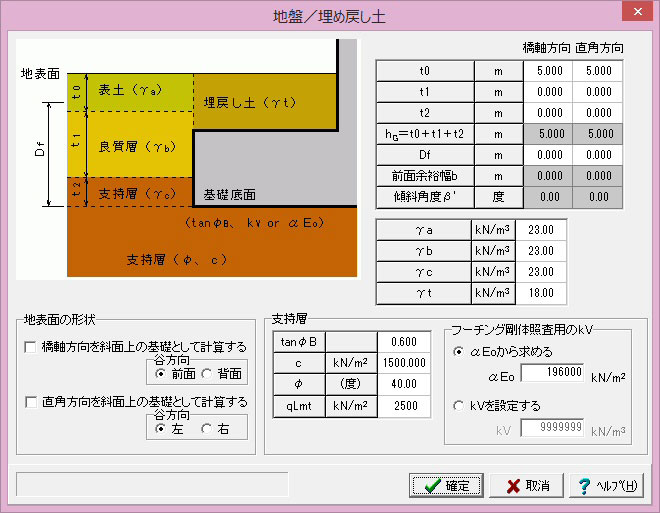This screenshot has width=660, height=513.
Task: Edit t2 直角方向 cell
Action: pos(597,113)
